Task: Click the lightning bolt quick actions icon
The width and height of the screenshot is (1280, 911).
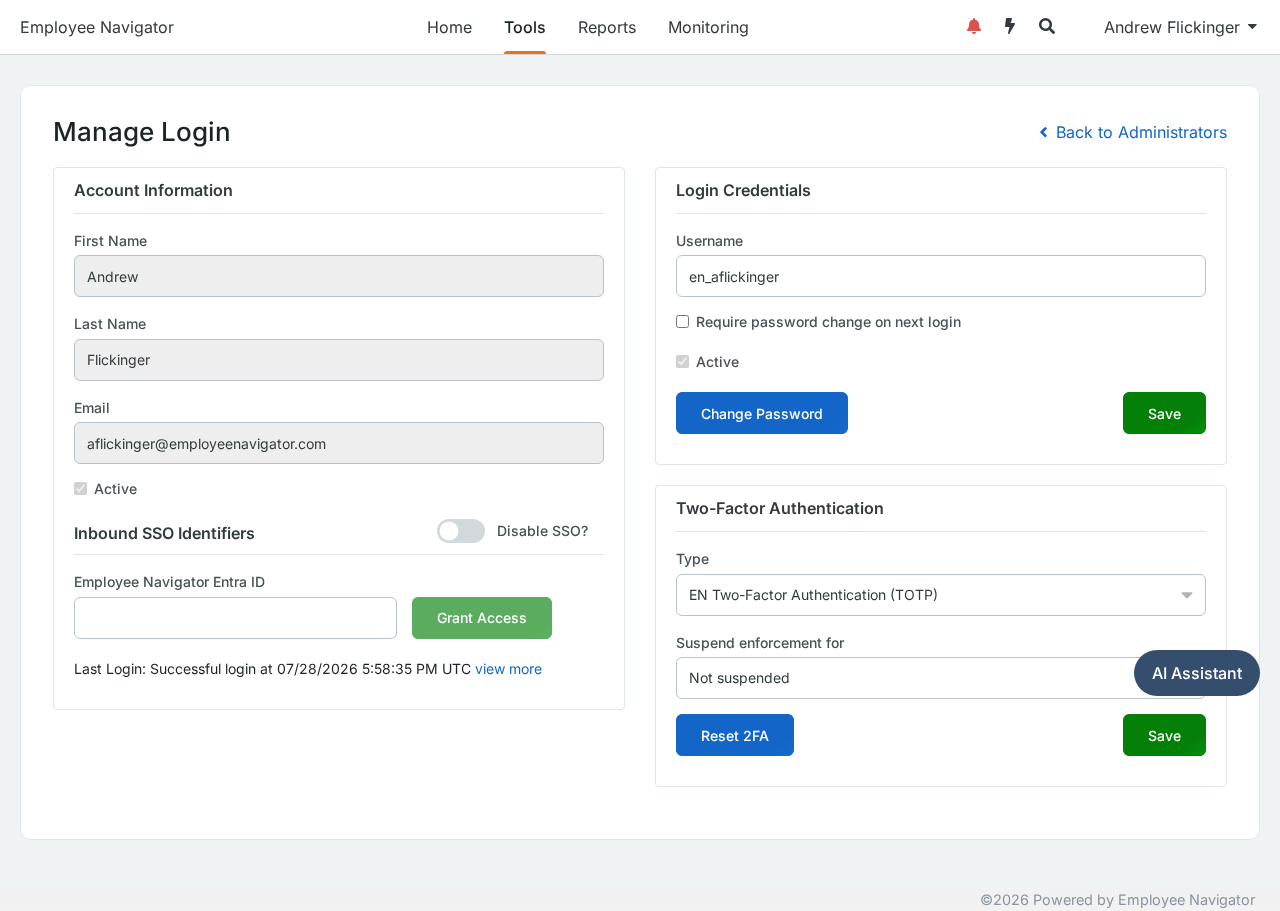Action: 1010,27
